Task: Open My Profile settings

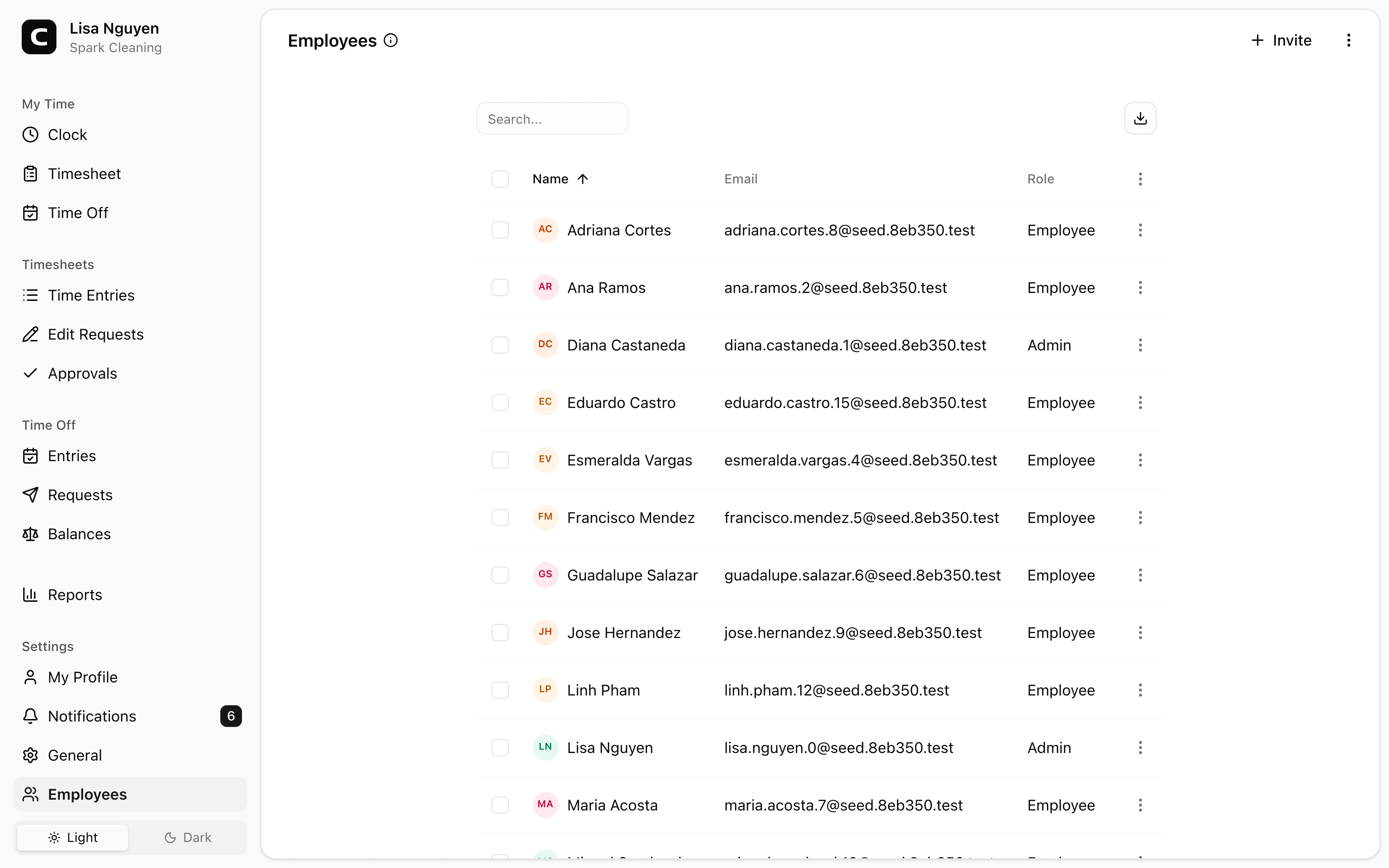Action: pyautogui.click(x=130, y=677)
